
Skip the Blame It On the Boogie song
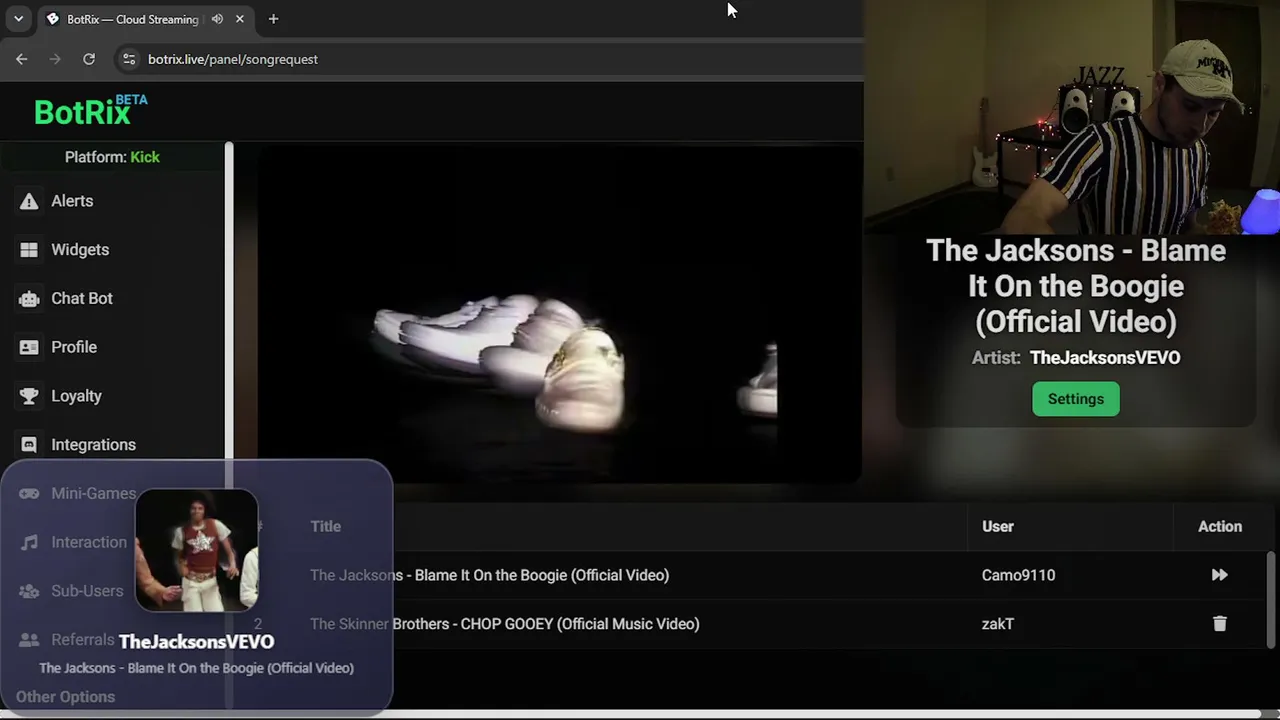1219,575
